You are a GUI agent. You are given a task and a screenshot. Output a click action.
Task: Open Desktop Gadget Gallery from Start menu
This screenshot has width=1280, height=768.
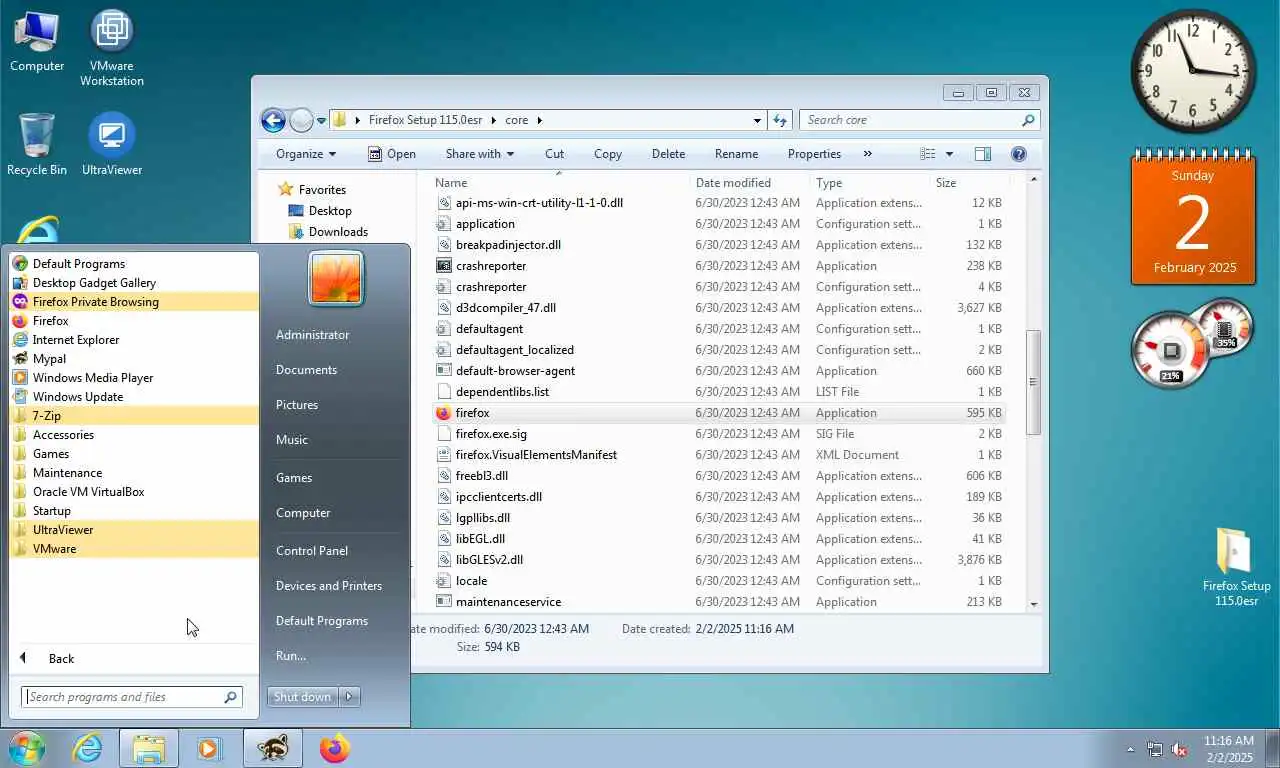pos(134,283)
